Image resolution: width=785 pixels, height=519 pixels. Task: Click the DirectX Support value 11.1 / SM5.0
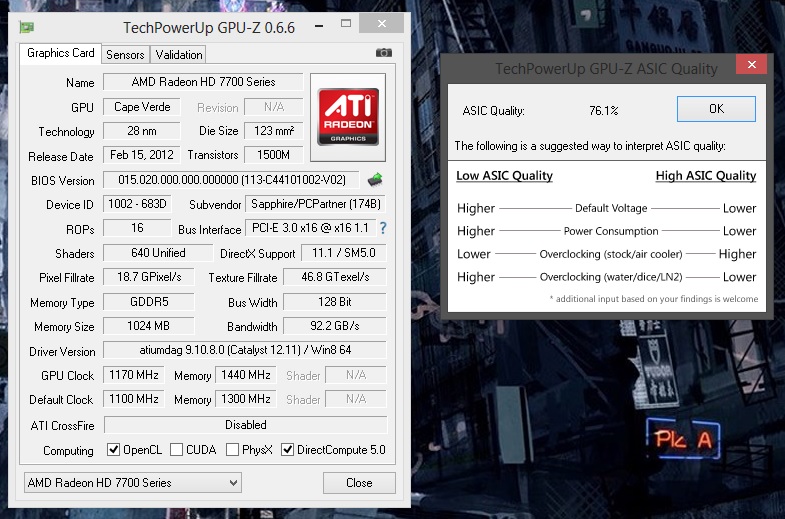click(x=343, y=253)
